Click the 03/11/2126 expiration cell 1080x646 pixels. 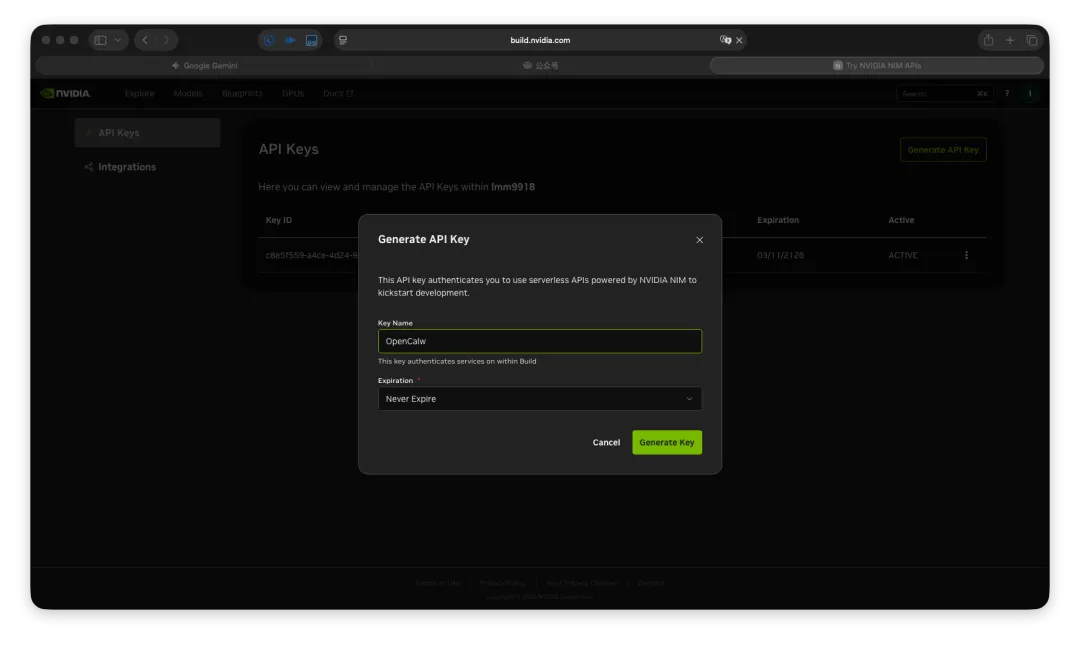click(x=780, y=255)
